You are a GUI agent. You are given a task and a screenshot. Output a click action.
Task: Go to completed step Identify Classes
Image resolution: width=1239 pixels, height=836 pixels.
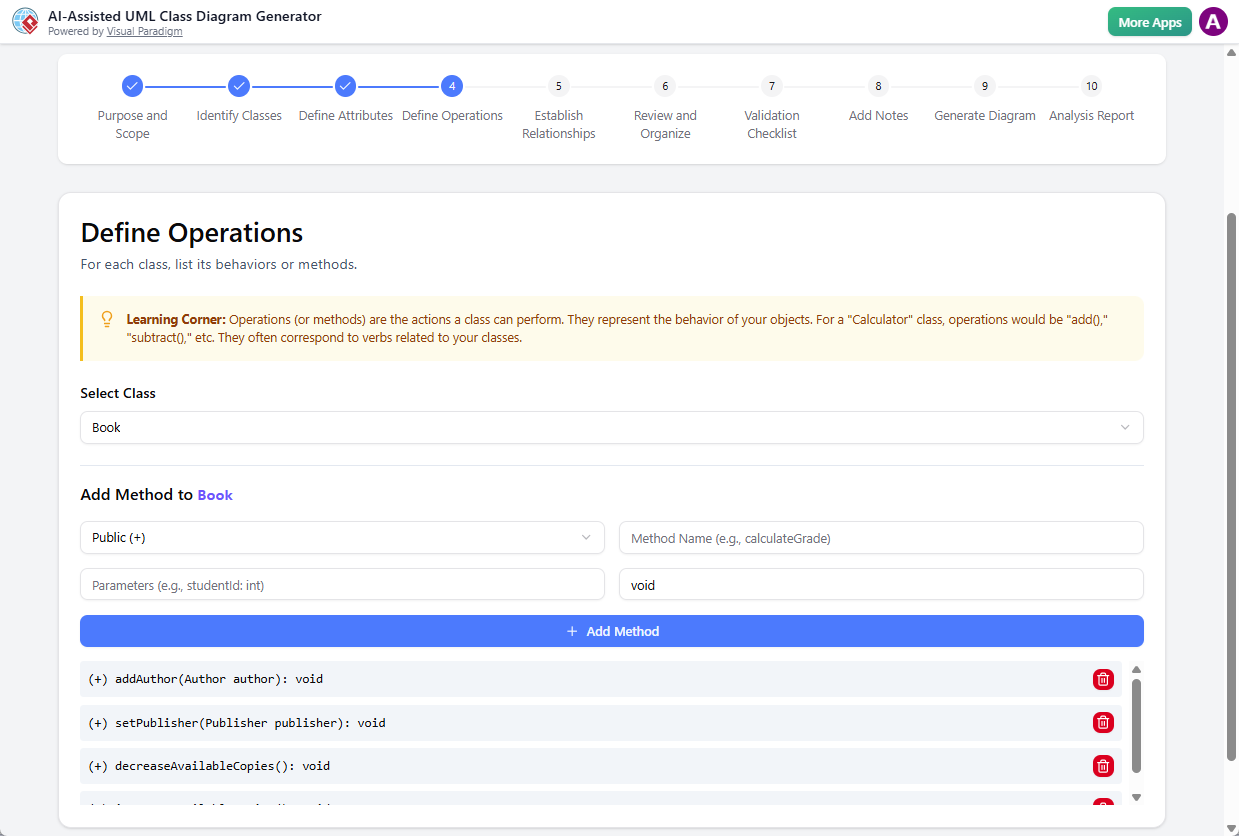coord(238,86)
